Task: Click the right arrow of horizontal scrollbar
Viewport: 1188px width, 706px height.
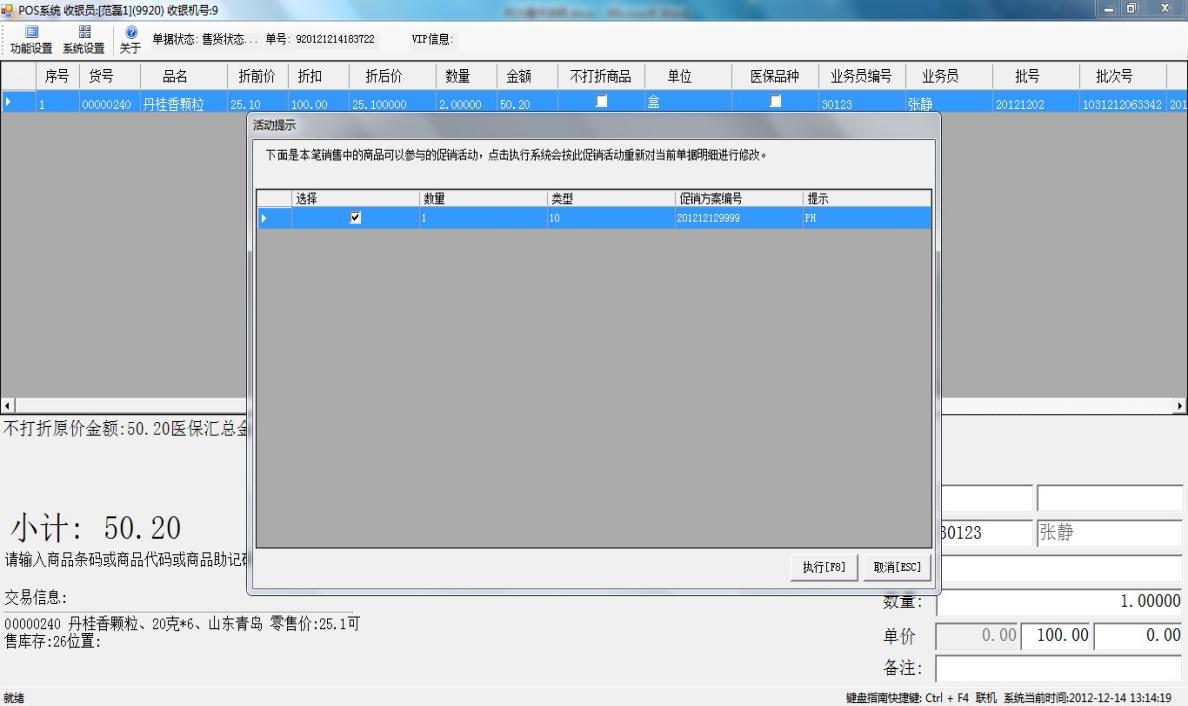Action: coord(1180,406)
